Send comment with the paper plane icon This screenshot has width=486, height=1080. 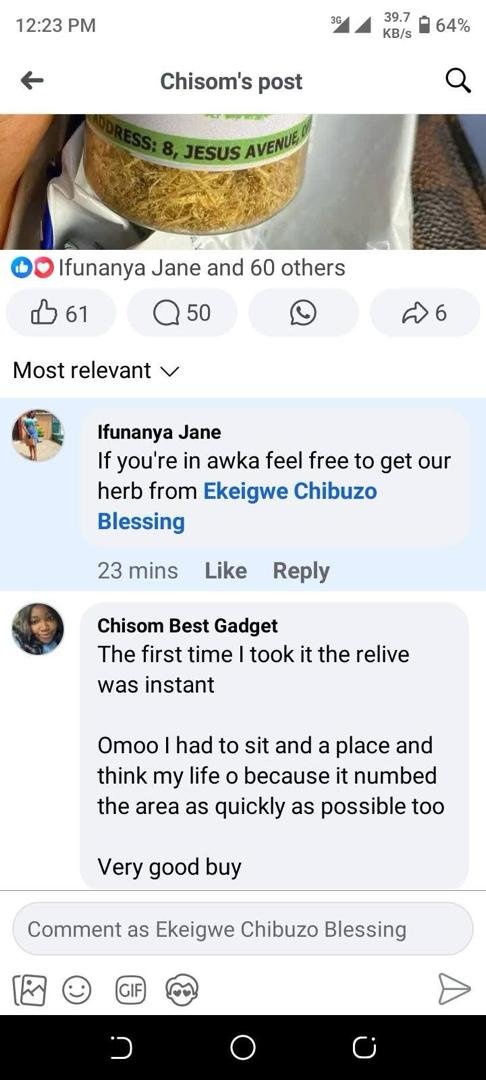[x=454, y=990]
